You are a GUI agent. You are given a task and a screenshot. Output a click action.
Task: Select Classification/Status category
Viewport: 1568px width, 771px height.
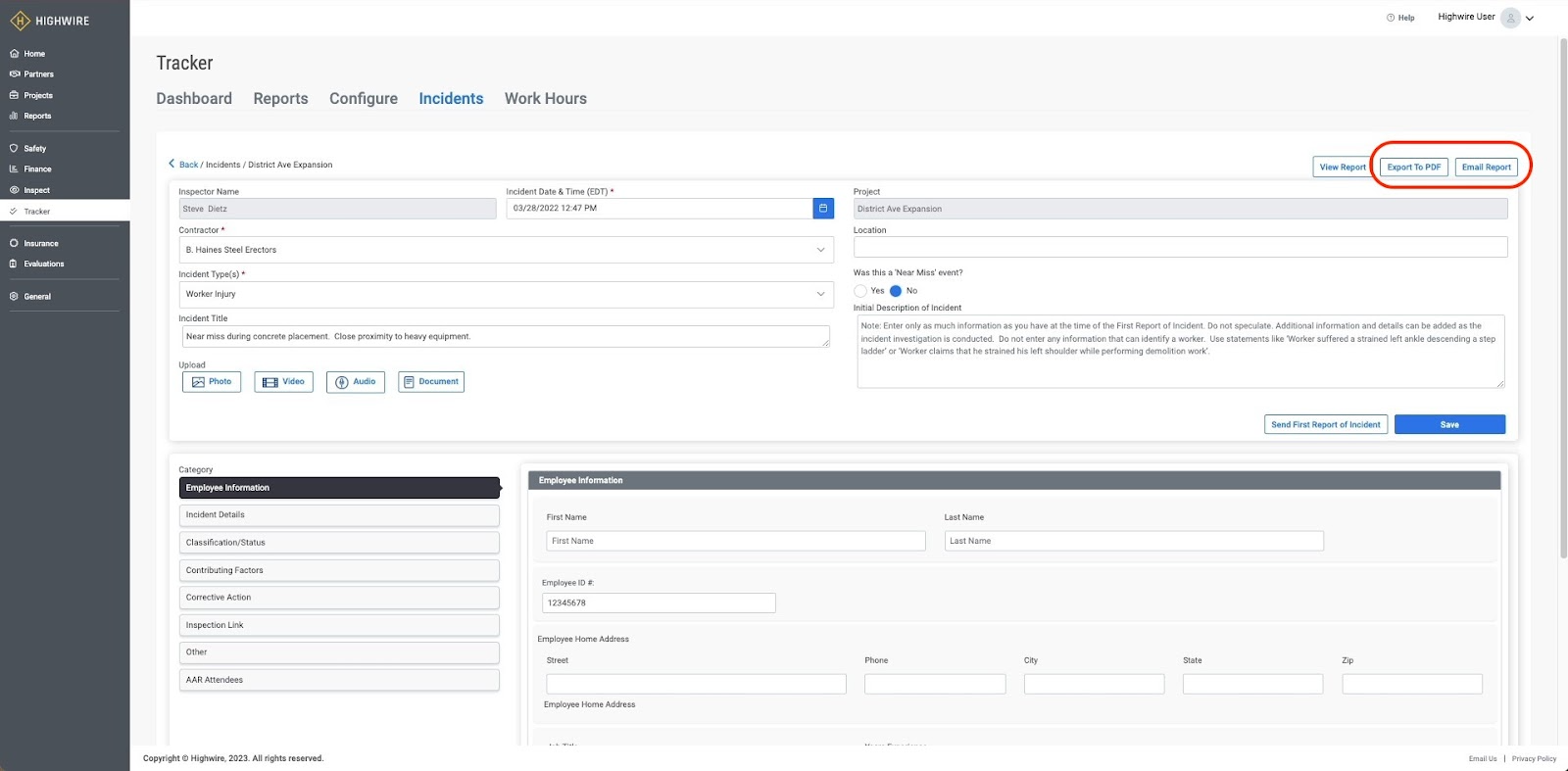(x=339, y=543)
